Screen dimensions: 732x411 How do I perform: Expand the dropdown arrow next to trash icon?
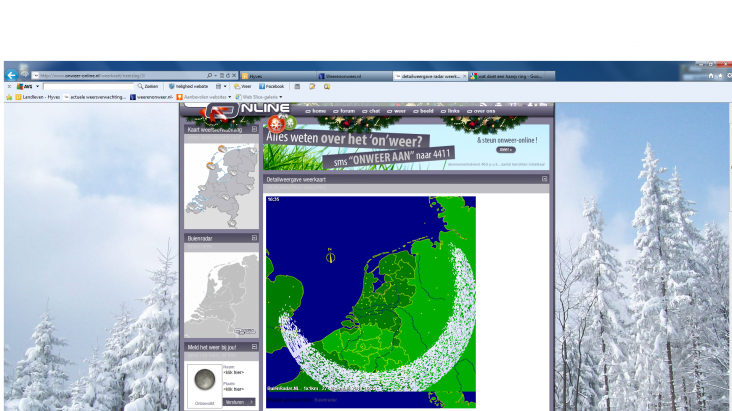pyautogui.click(x=225, y=86)
